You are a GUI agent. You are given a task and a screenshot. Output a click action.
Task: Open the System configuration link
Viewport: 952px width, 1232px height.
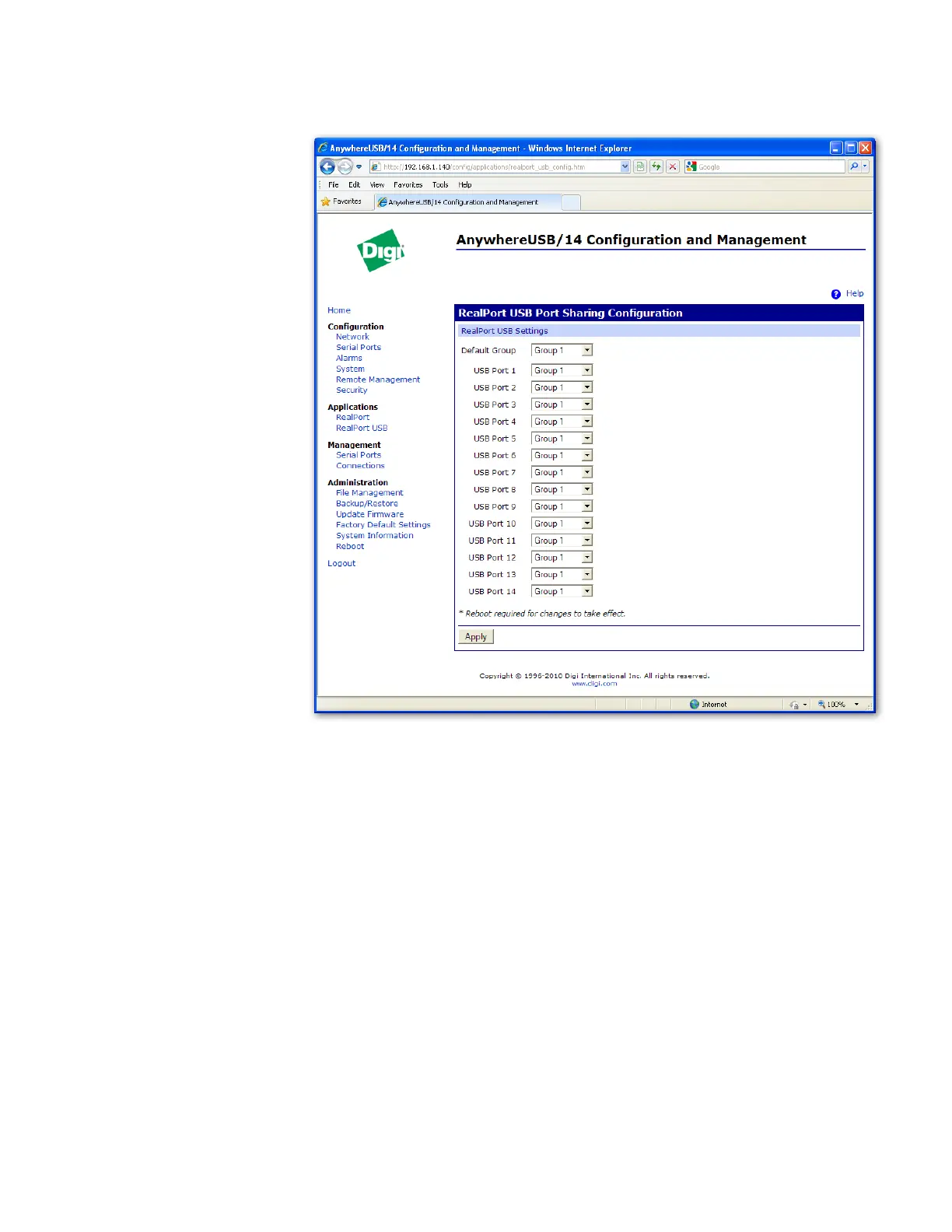pyautogui.click(x=350, y=369)
